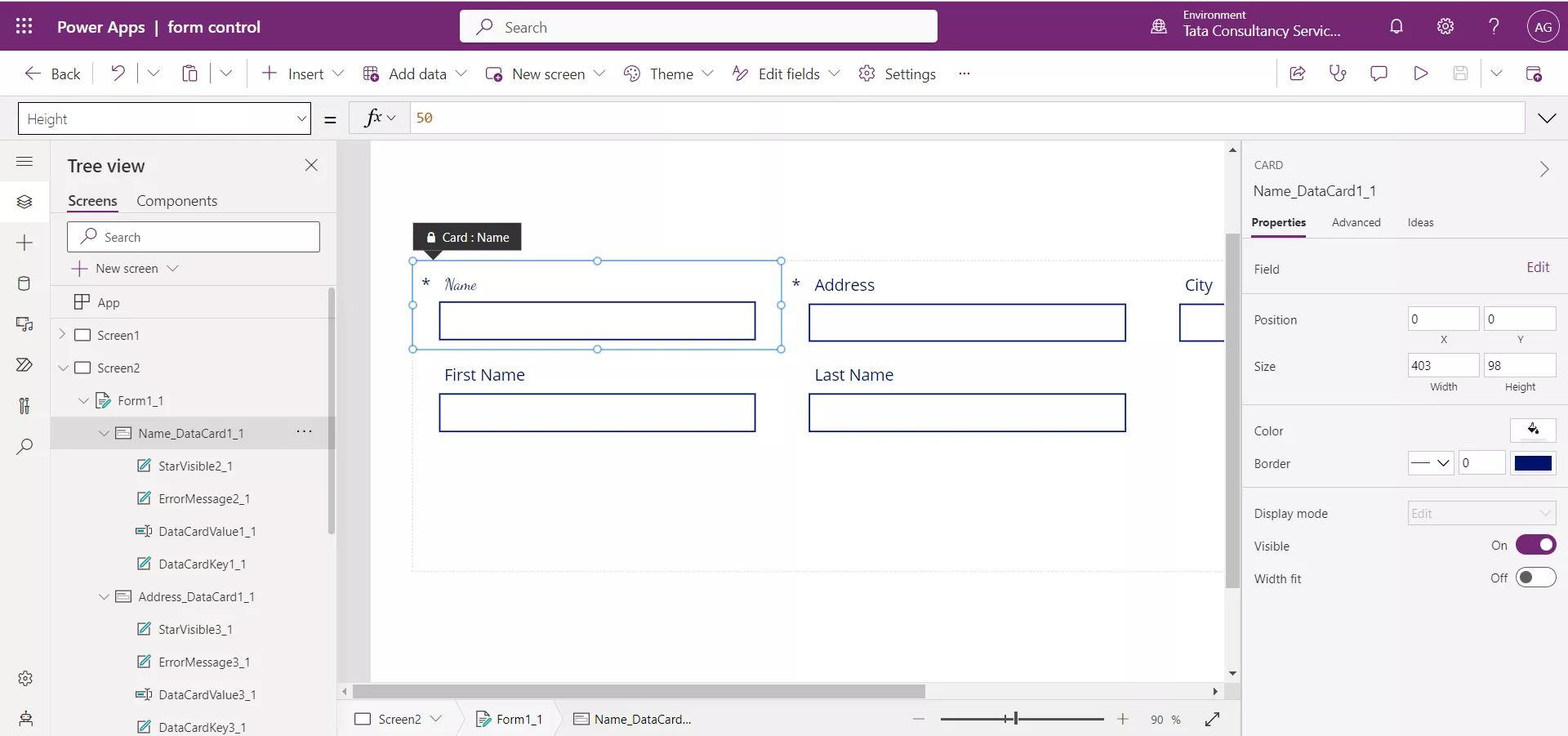Viewport: 1568px width, 736px height.
Task: Click the Comments speech bubble icon
Action: (1380, 73)
